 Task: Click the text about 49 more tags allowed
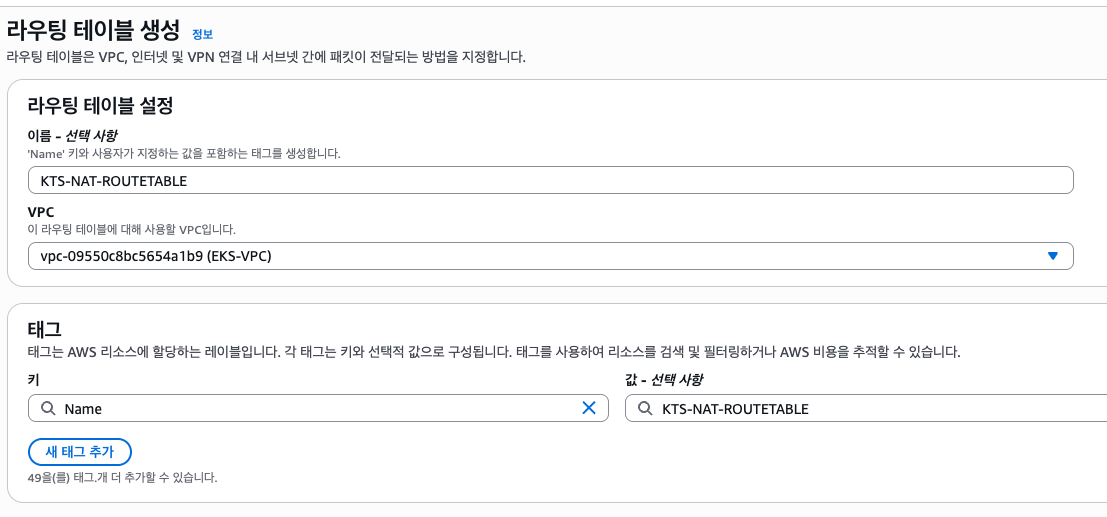(122, 478)
